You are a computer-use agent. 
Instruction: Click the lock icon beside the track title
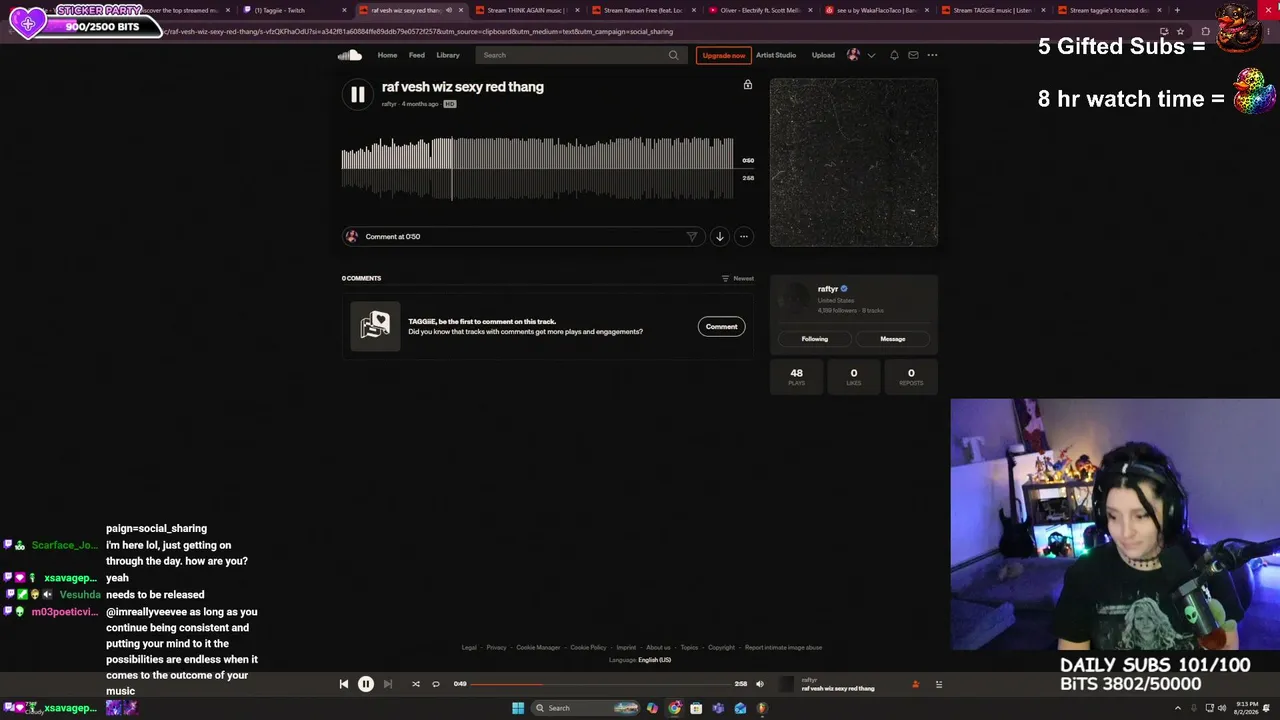747,85
